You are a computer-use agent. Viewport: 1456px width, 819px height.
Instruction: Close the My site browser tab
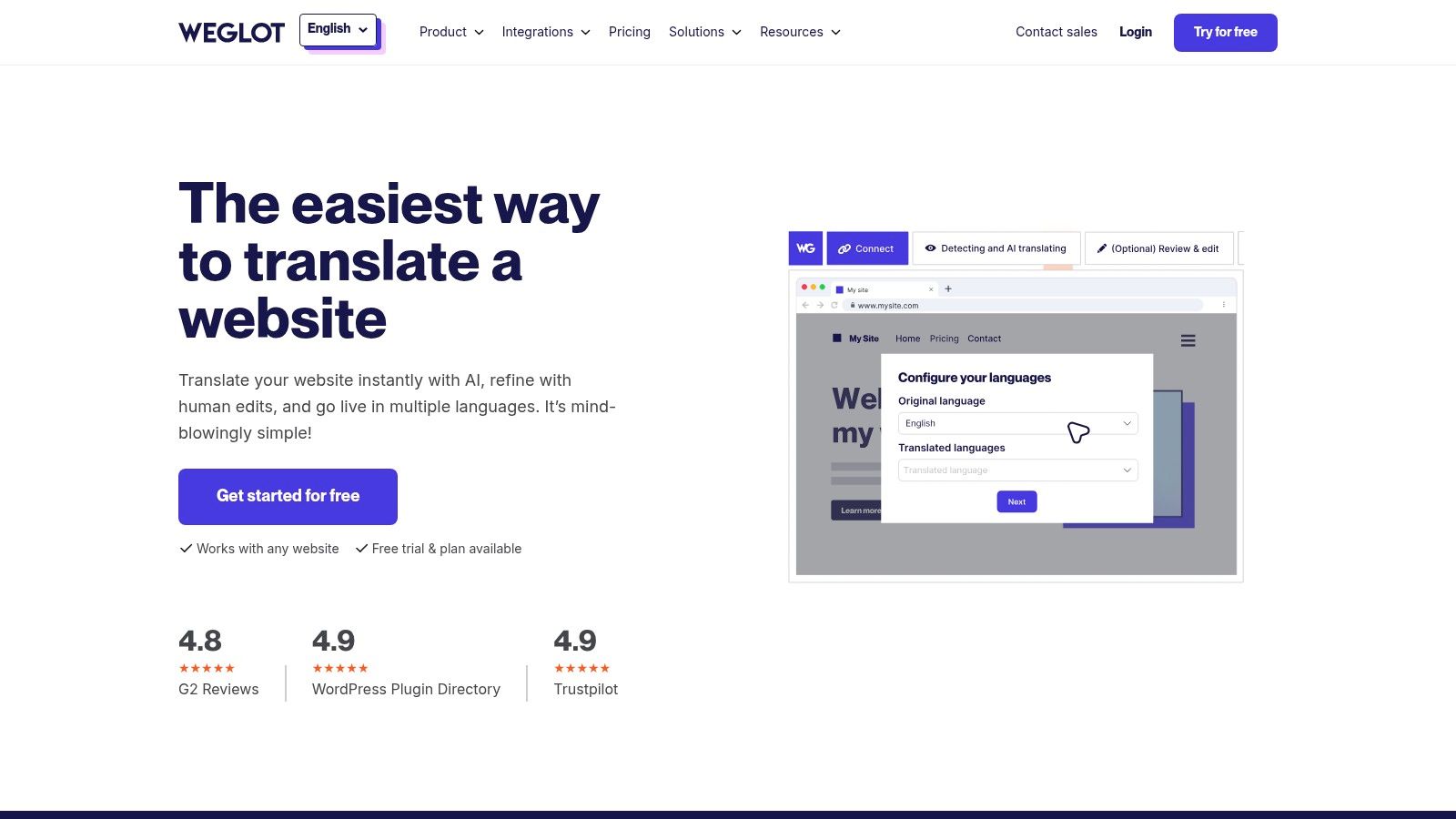pos(931,289)
